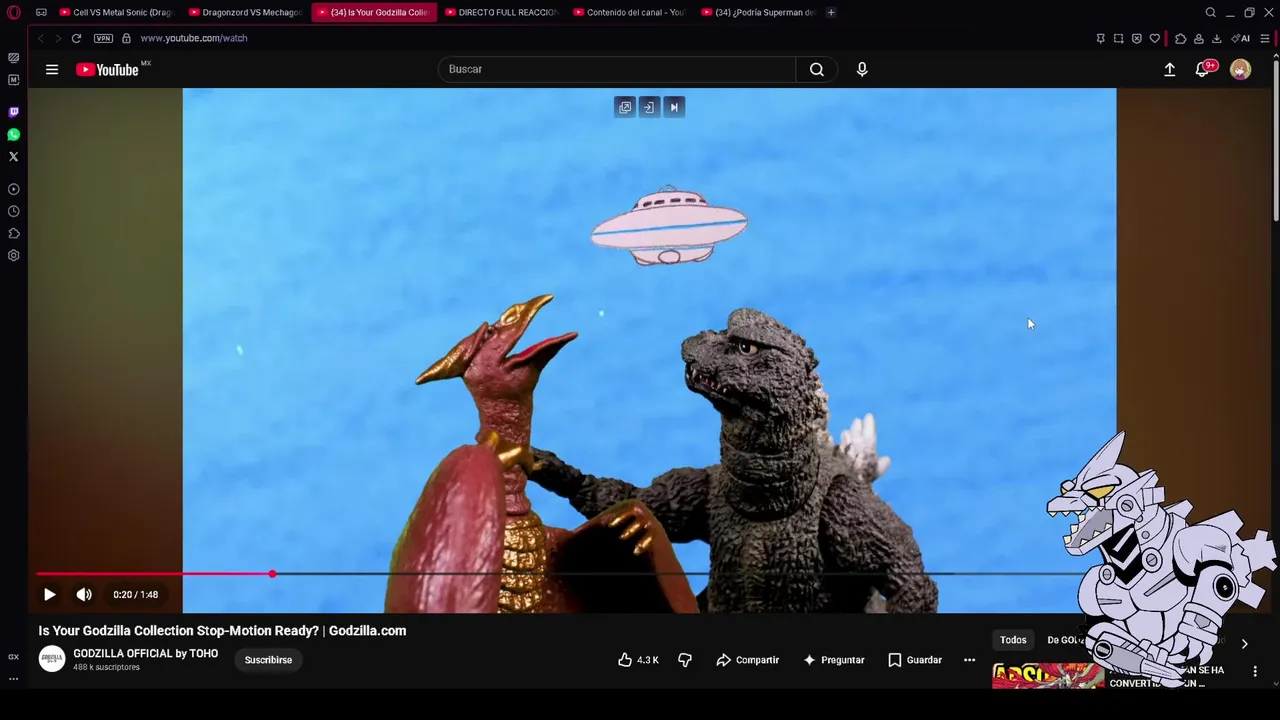This screenshot has width=1280, height=720.
Task: Open settings gear in sidebar
Action: point(13,255)
